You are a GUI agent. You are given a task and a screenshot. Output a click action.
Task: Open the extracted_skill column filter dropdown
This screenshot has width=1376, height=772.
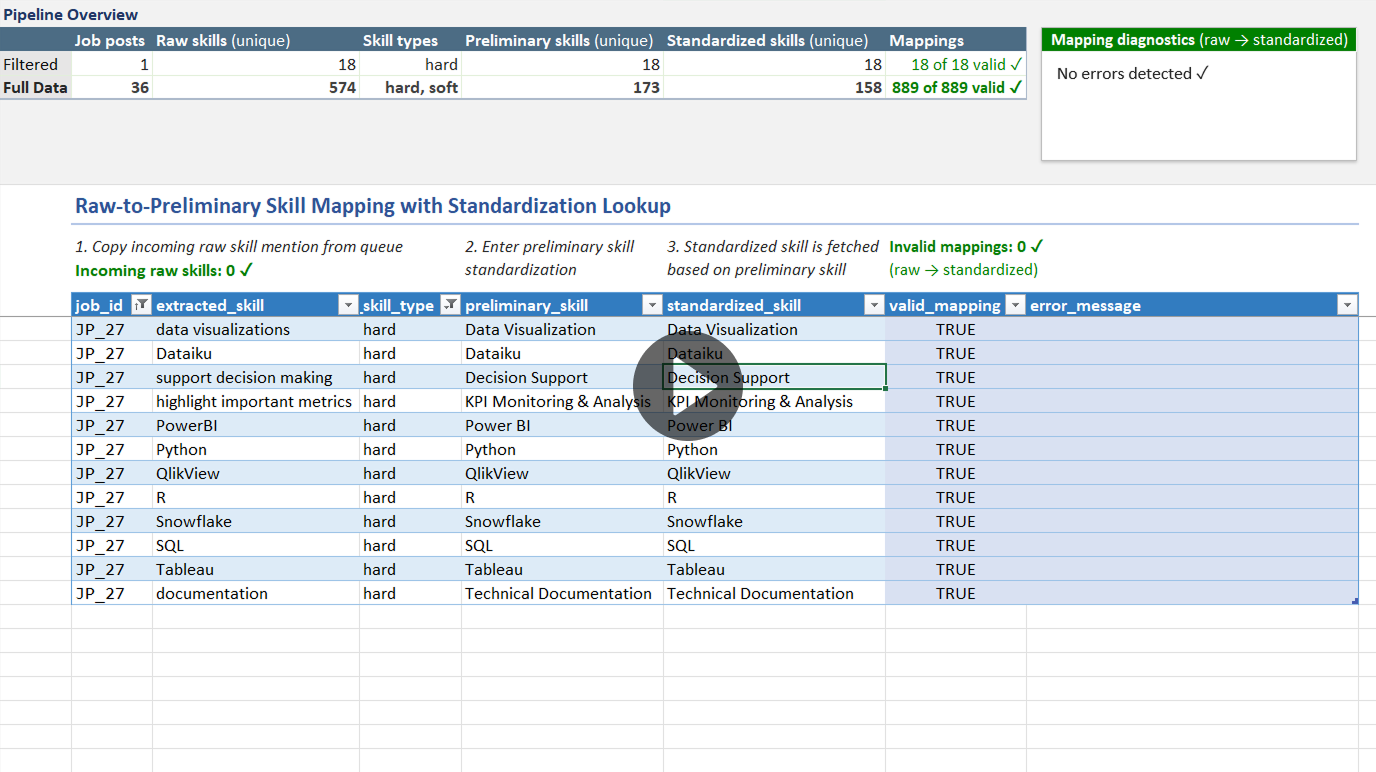pos(348,305)
